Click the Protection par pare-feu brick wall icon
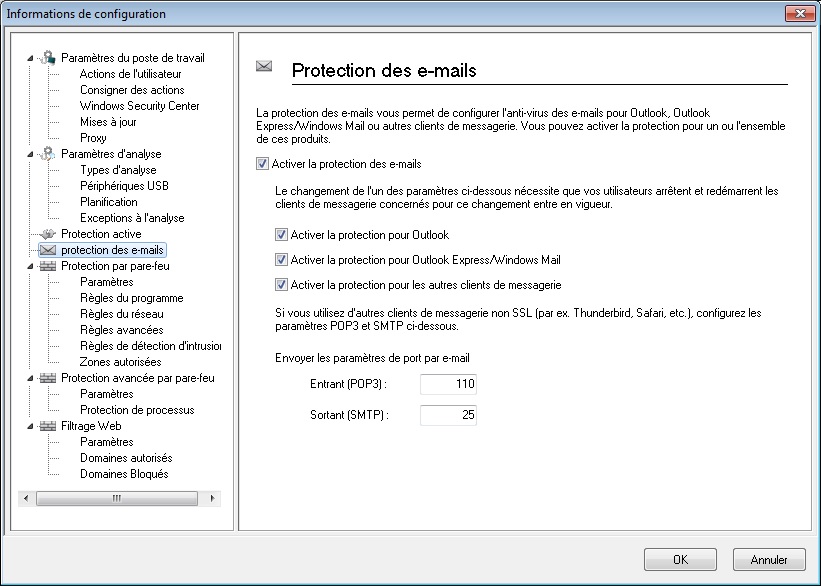 click(48, 266)
